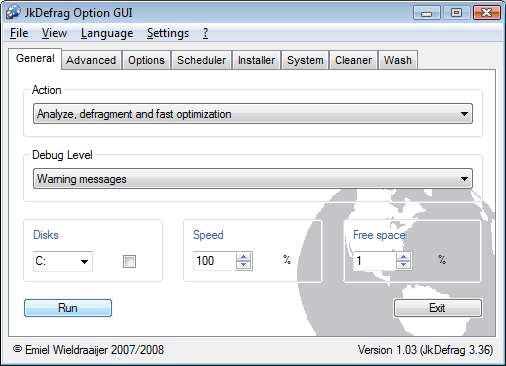Decrease Speed with the down spinner arrow
The image size is (506, 366).
point(243,265)
